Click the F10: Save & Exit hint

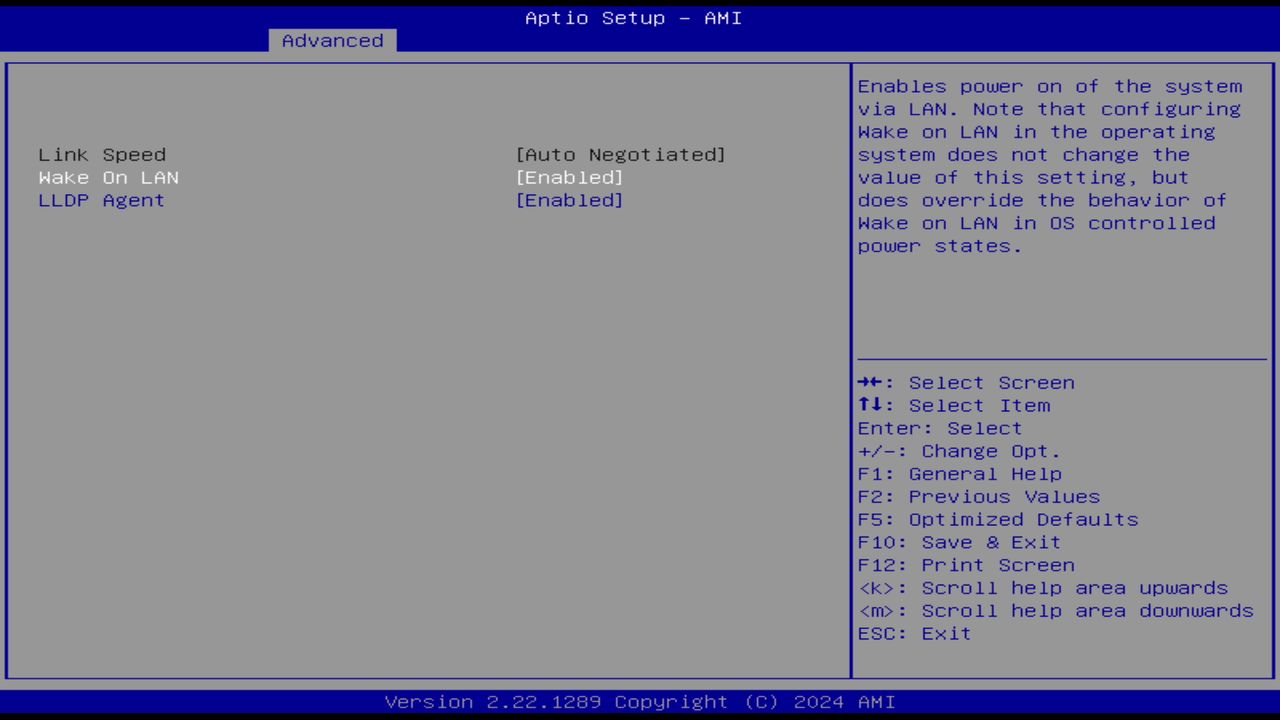[960, 543]
